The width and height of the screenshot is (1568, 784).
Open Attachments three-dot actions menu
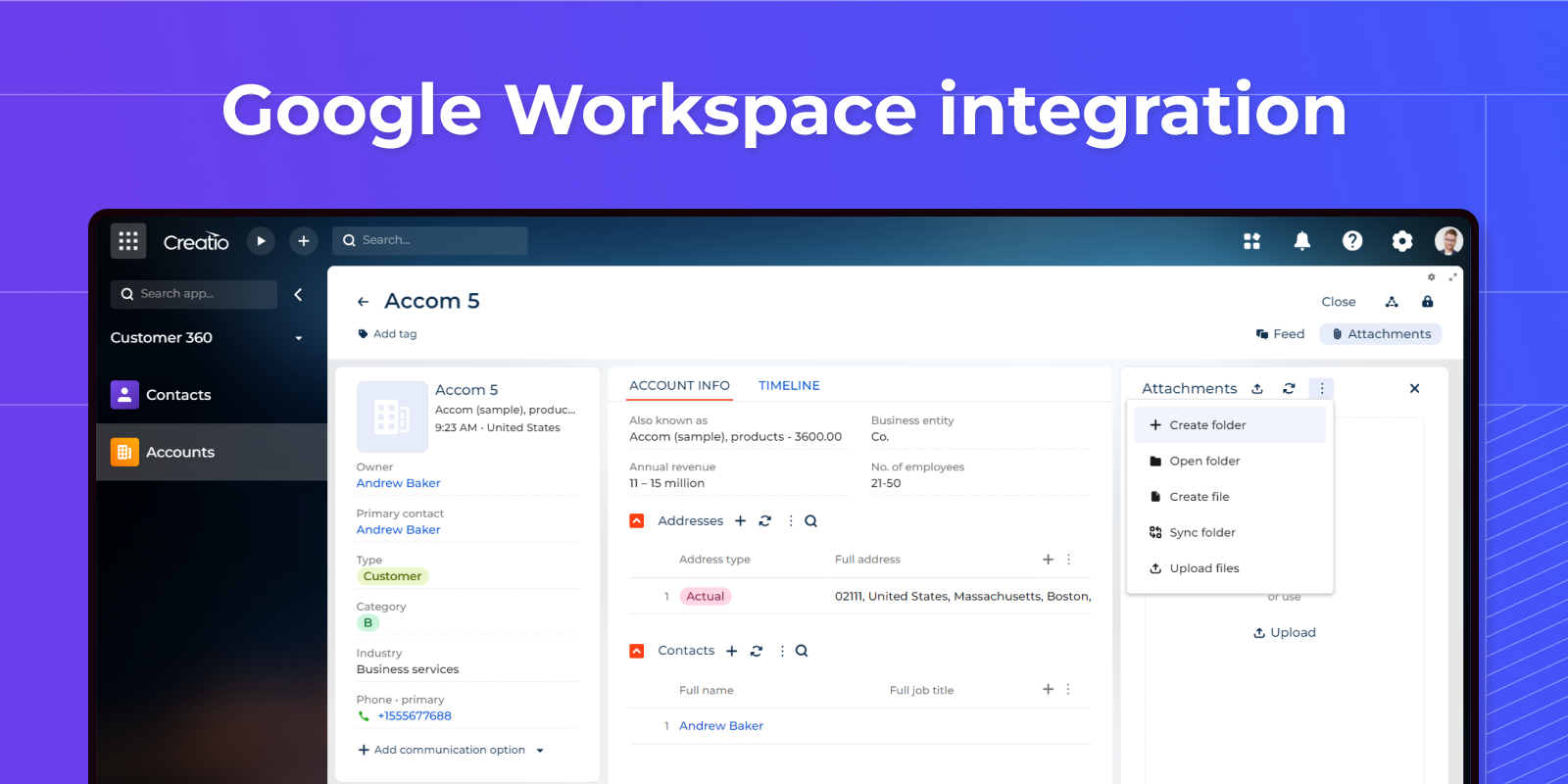(x=1321, y=389)
